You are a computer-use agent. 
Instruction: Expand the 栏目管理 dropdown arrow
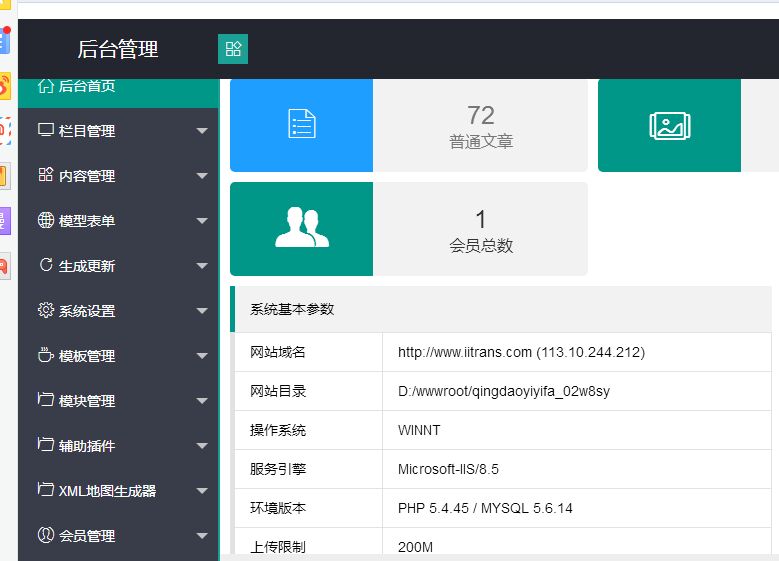(x=202, y=131)
